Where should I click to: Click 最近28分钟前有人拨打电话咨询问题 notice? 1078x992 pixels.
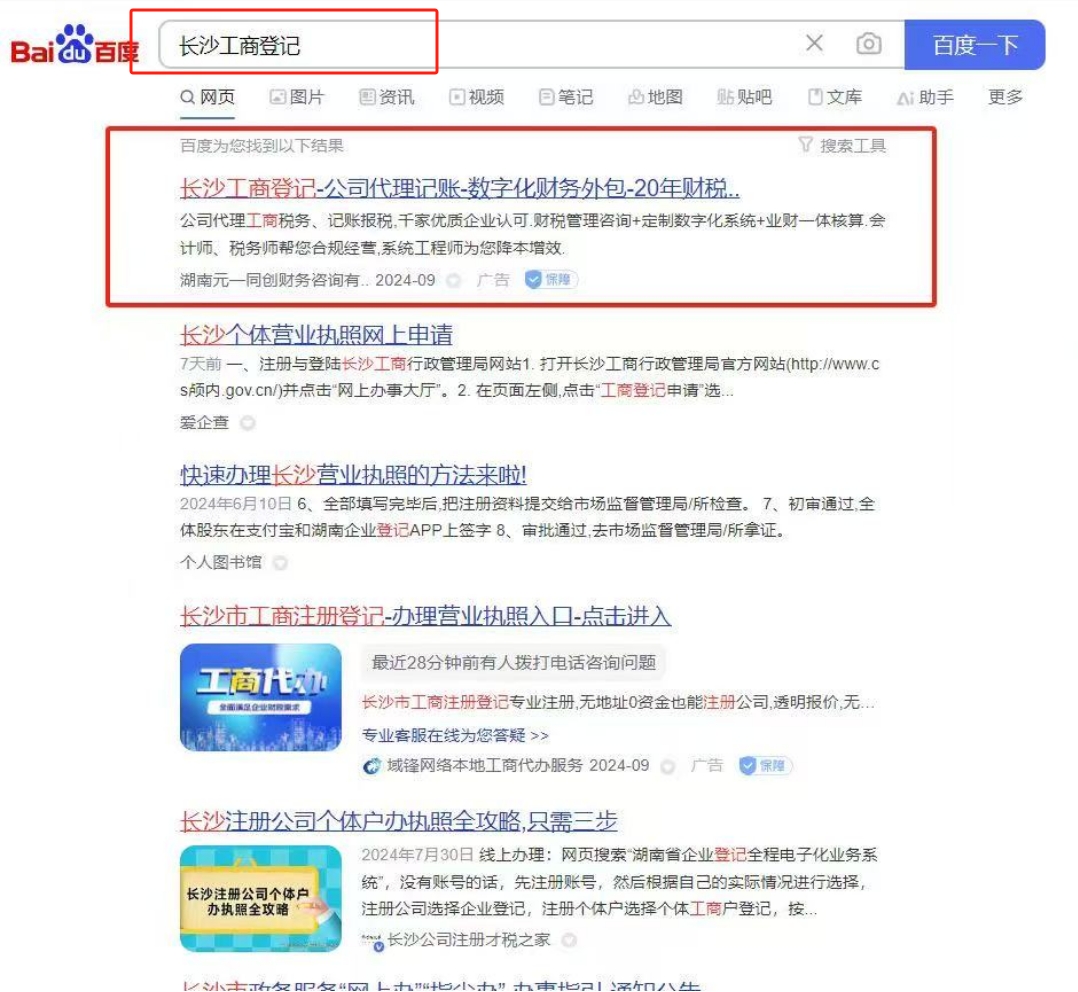point(514,662)
